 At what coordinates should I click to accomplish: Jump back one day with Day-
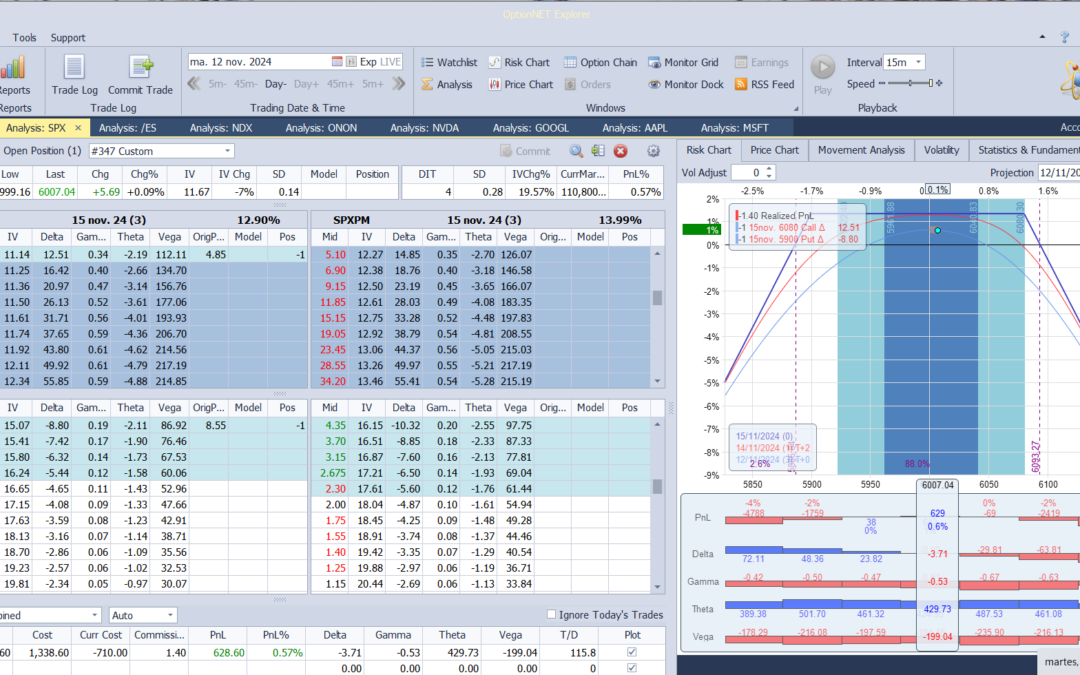276,84
